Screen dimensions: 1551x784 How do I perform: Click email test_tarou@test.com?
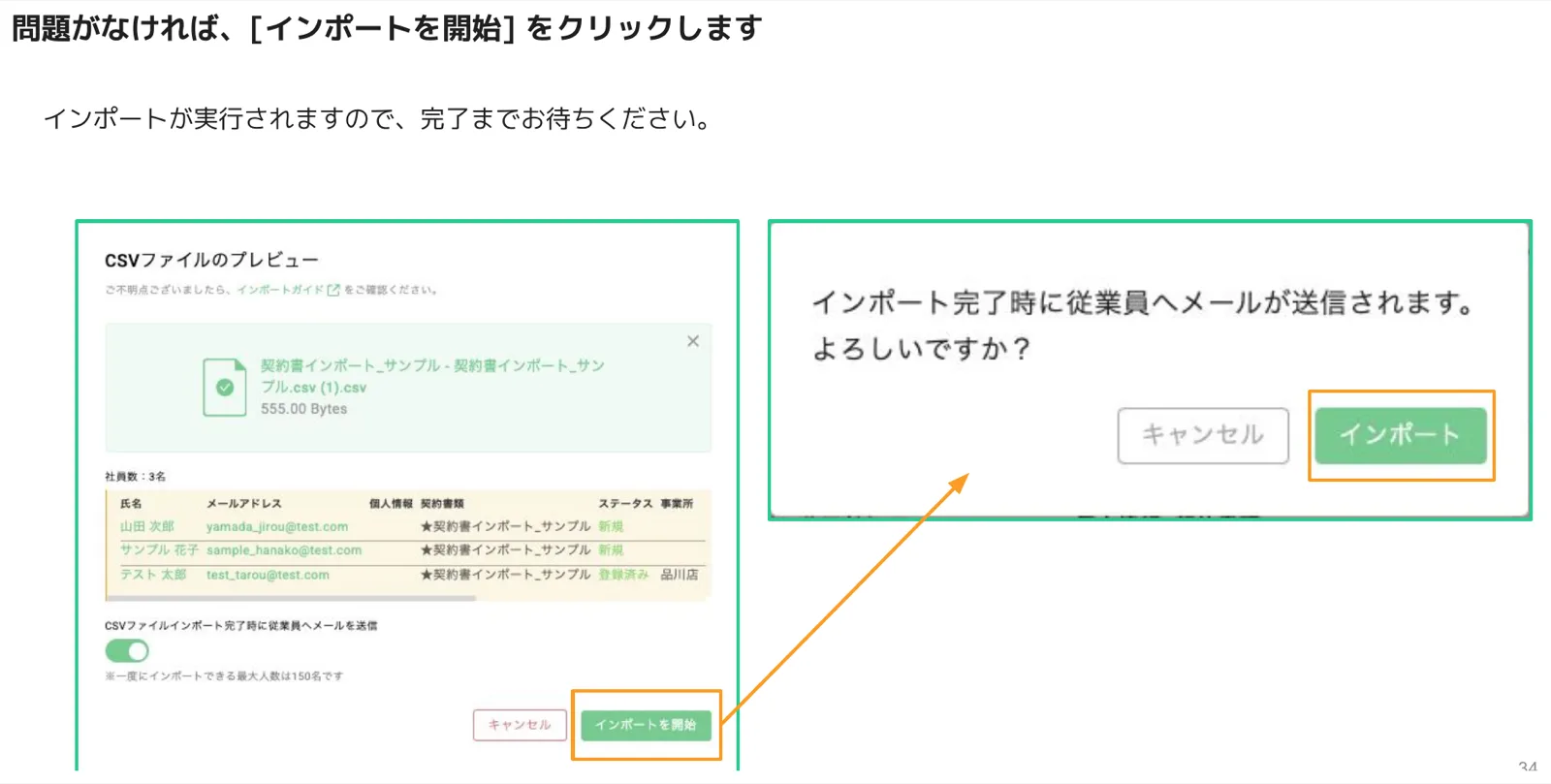click(x=268, y=575)
